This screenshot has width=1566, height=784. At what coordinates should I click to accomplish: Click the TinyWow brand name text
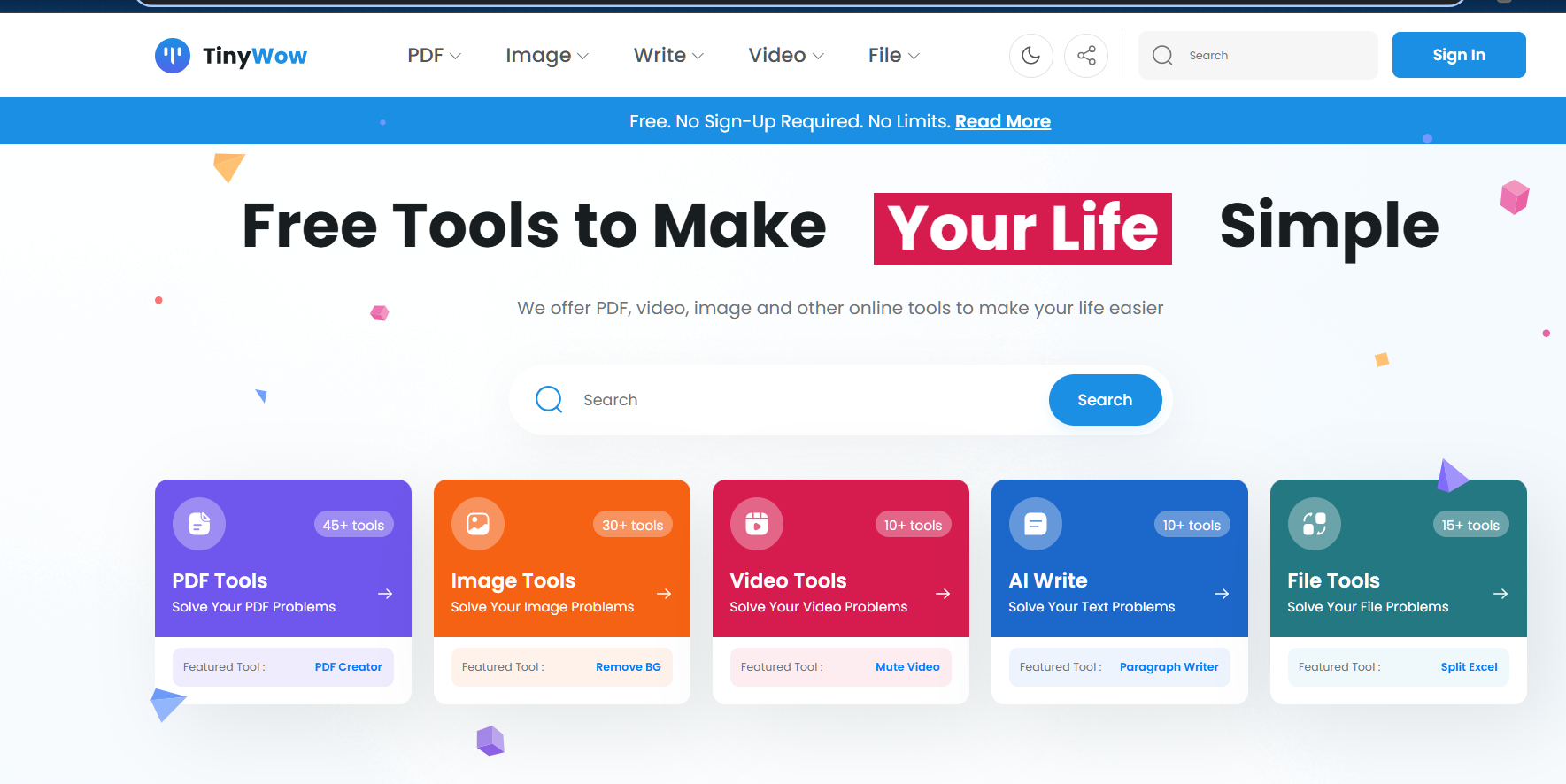(x=255, y=56)
